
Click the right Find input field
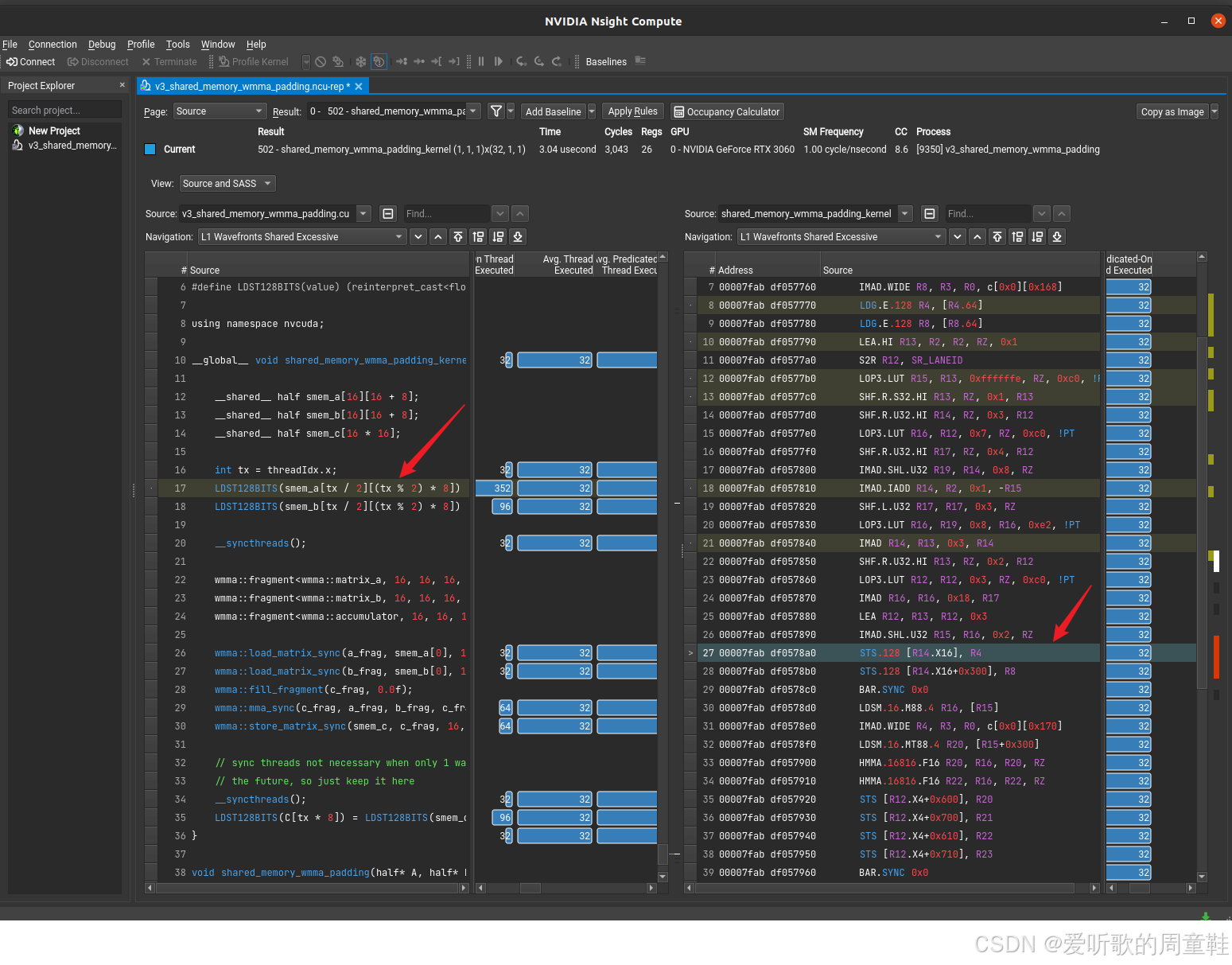point(988,213)
